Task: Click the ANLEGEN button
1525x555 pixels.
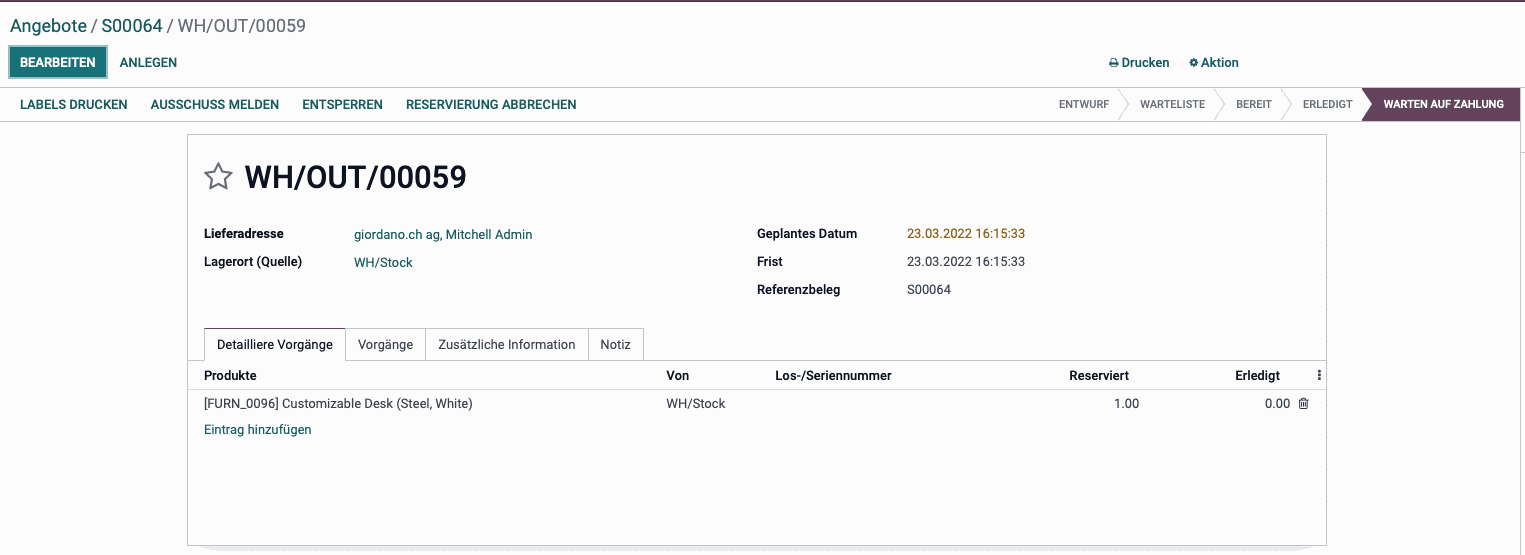Action: tap(148, 62)
